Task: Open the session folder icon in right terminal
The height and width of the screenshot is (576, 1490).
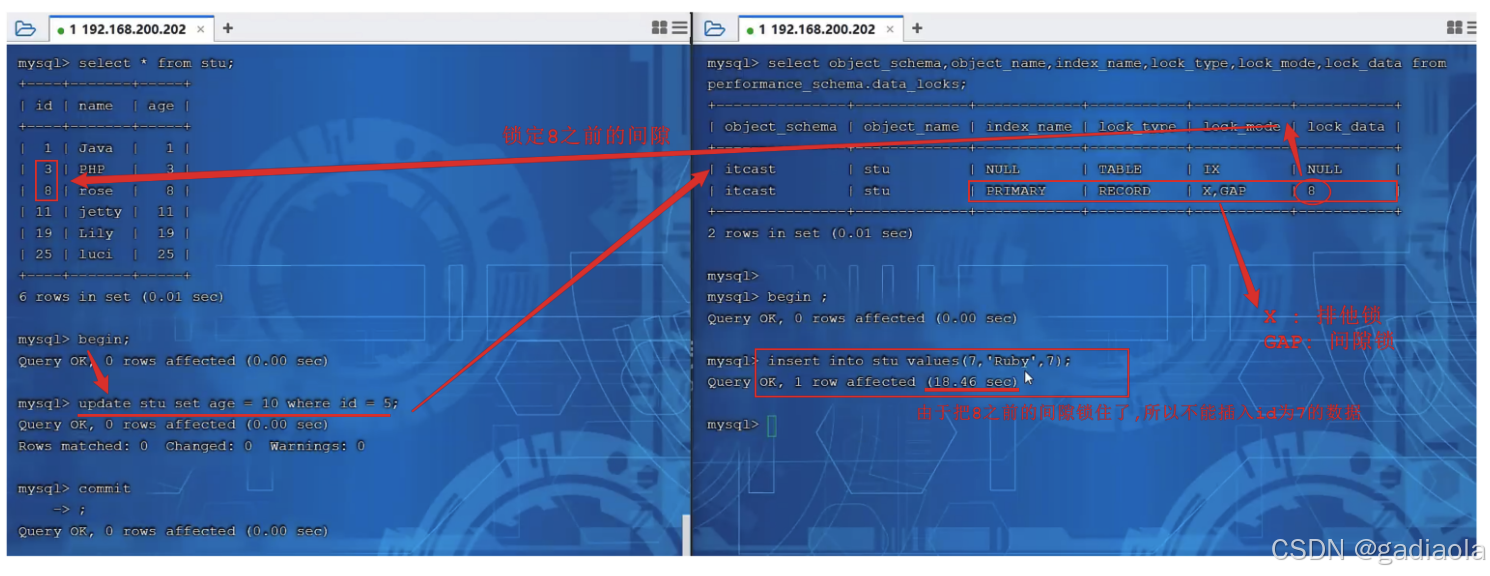Action: pyautogui.click(x=715, y=29)
